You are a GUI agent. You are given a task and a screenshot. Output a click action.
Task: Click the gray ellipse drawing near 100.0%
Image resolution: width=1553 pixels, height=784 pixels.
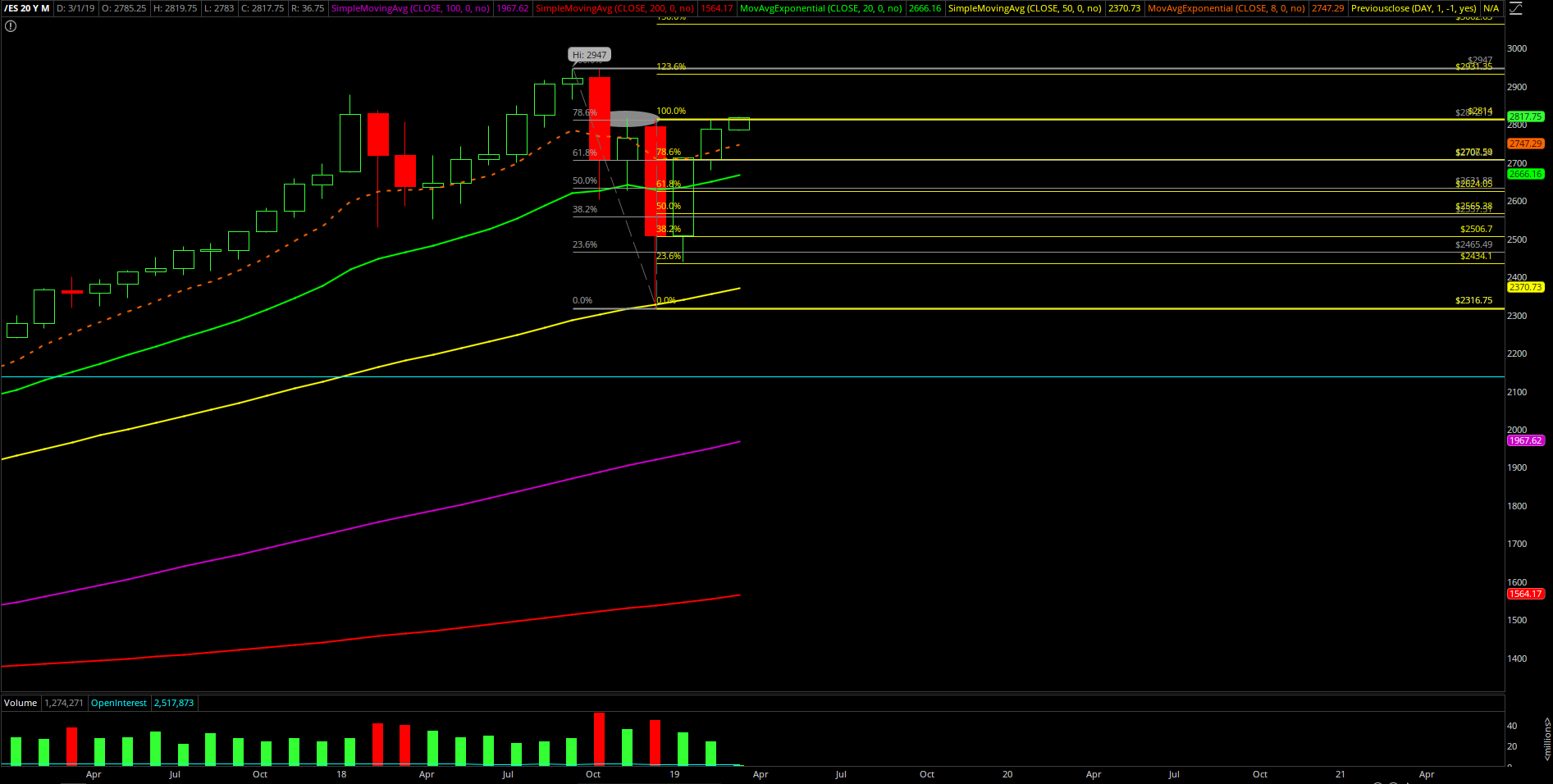634,119
